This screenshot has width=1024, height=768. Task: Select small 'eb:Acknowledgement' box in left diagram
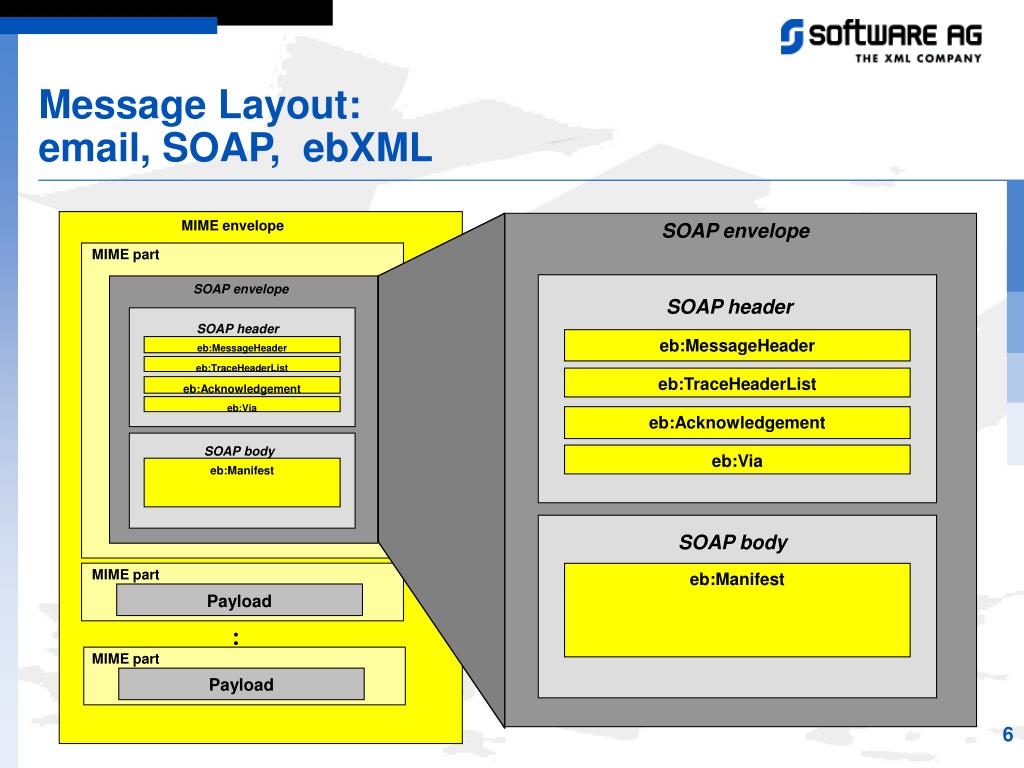pos(242,385)
